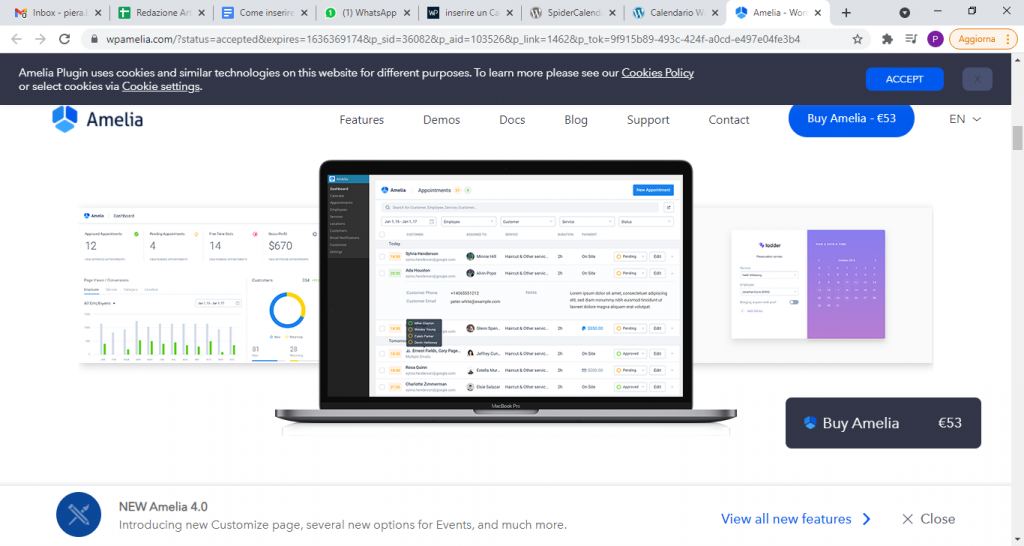Screen dimensions: 1024x546
Task: Open the Cookie settings link
Action: point(161,86)
